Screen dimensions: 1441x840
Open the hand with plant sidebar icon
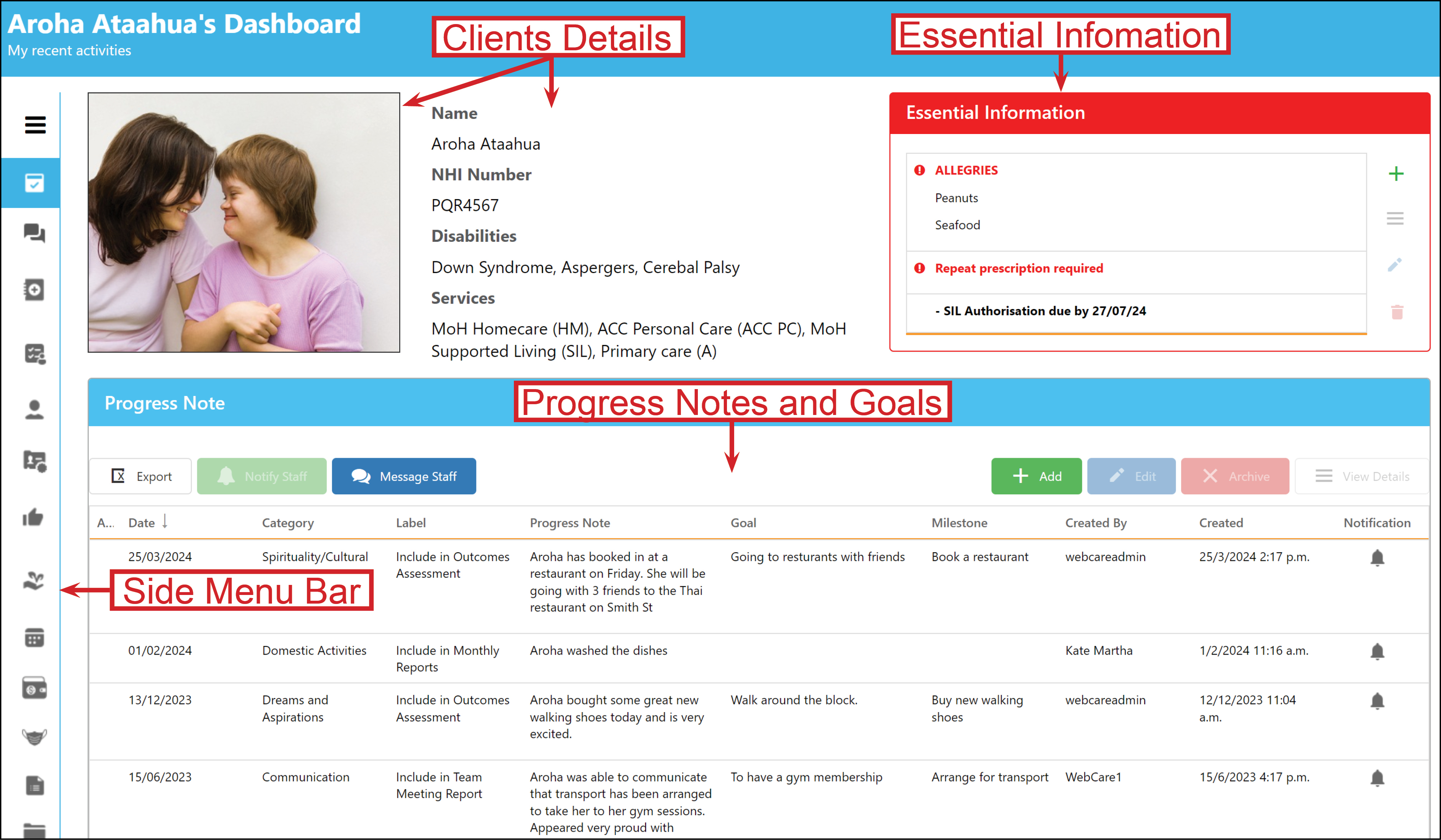(x=34, y=580)
